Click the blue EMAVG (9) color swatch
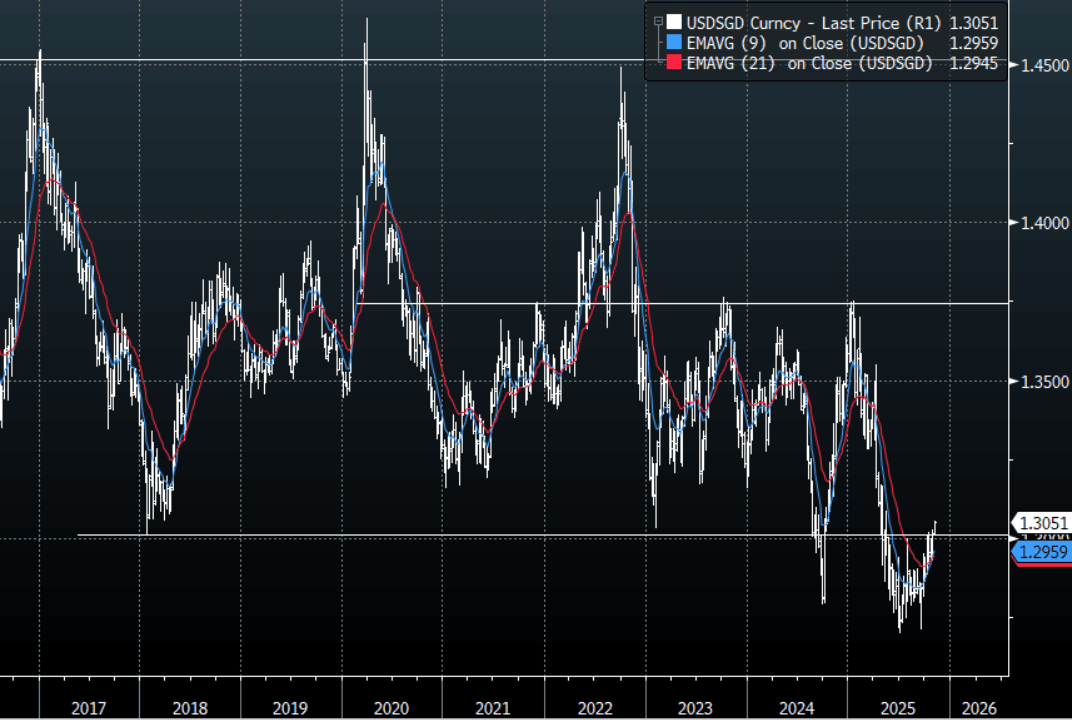The image size is (1072, 720). 674,43
